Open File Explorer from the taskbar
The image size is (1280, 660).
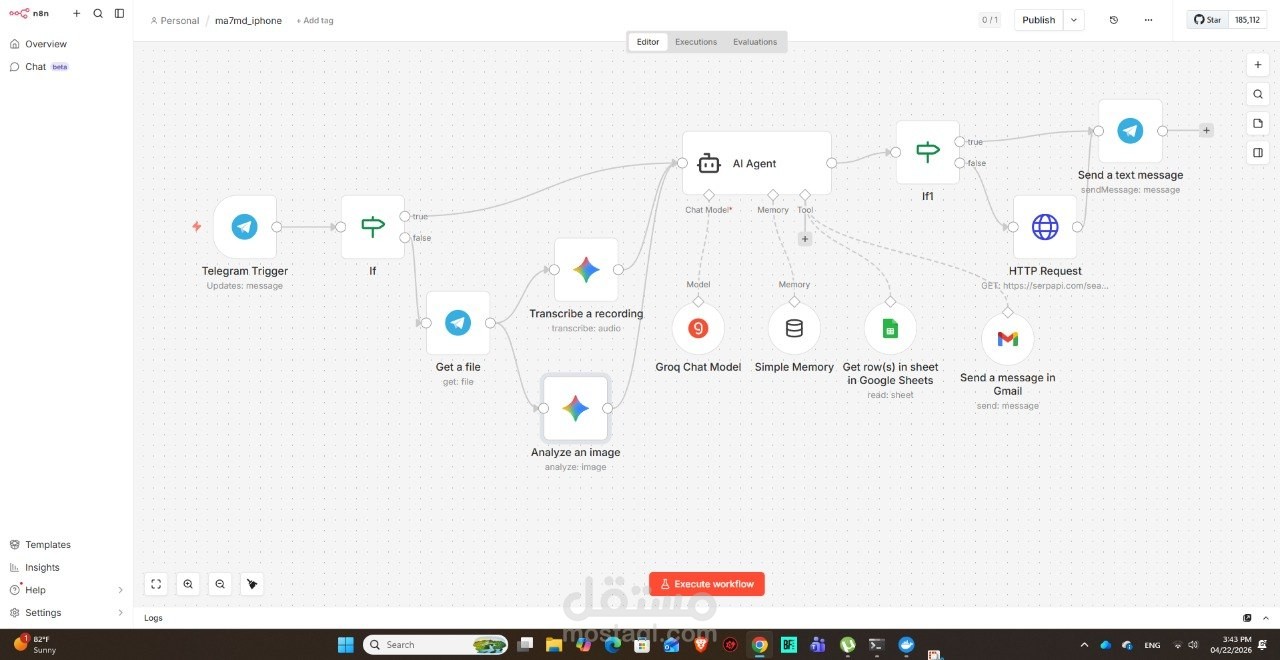554,645
